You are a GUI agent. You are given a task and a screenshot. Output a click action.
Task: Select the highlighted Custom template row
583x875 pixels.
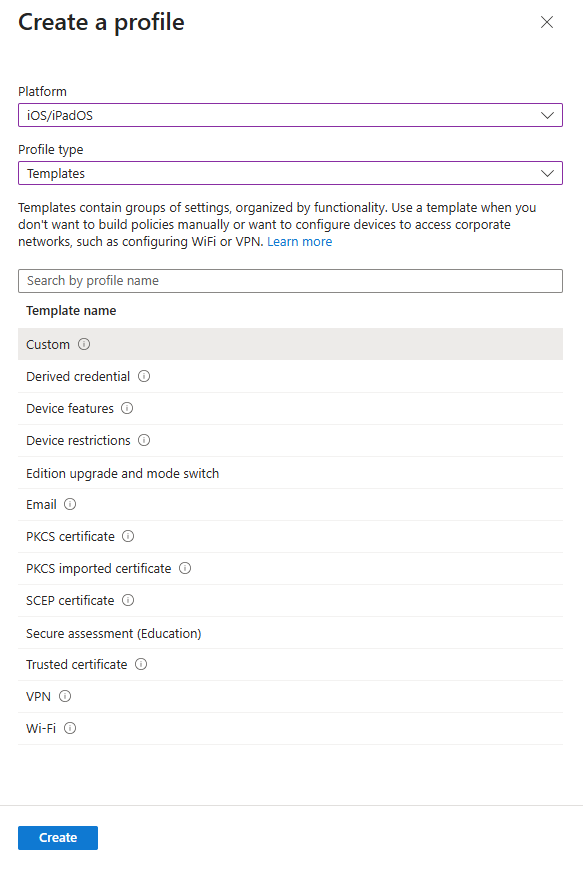pyautogui.click(x=46, y=344)
